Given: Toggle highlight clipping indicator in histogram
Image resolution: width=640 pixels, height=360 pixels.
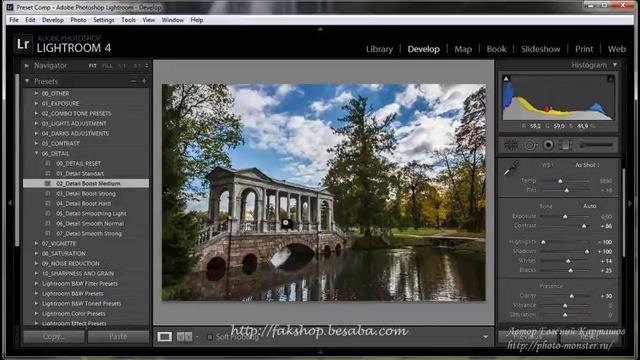Looking at the screenshot, I should (611, 78).
